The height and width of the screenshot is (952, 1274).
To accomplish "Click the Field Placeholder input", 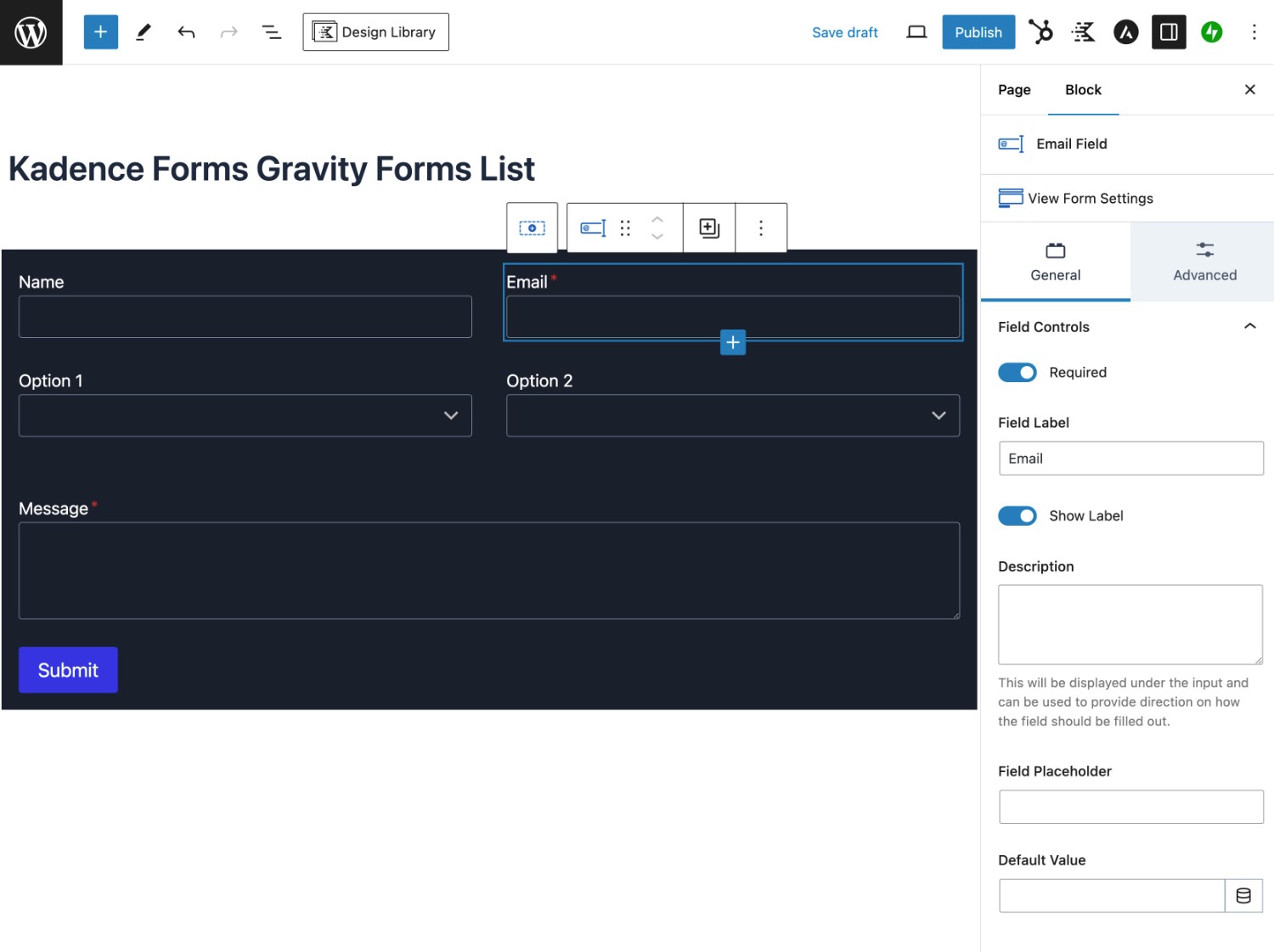I will point(1130,807).
